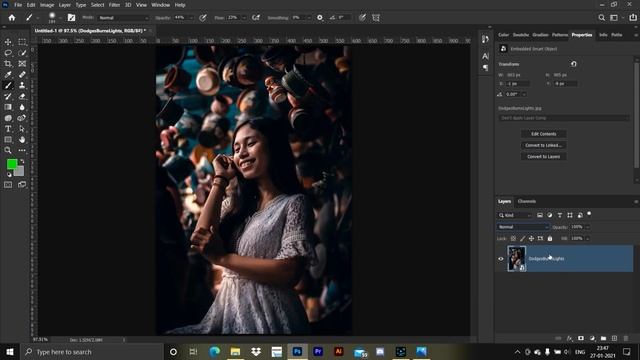Click the Convert to Layers button
The height and width of the screenshot is (360, 640).
tap(543, 157)
